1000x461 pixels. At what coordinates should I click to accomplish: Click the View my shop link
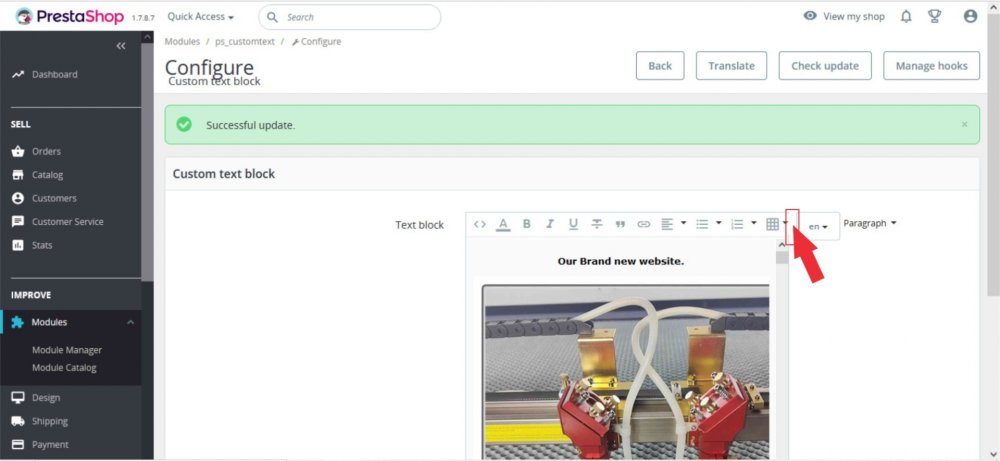coord(844,17)
